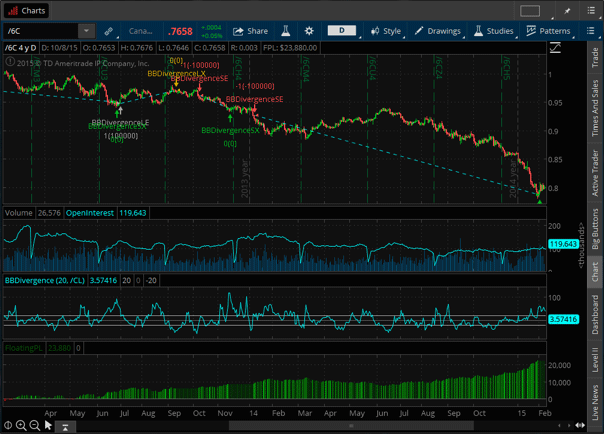Click the Share button
Screen dimensions: 606x436
tap(251, 31)
